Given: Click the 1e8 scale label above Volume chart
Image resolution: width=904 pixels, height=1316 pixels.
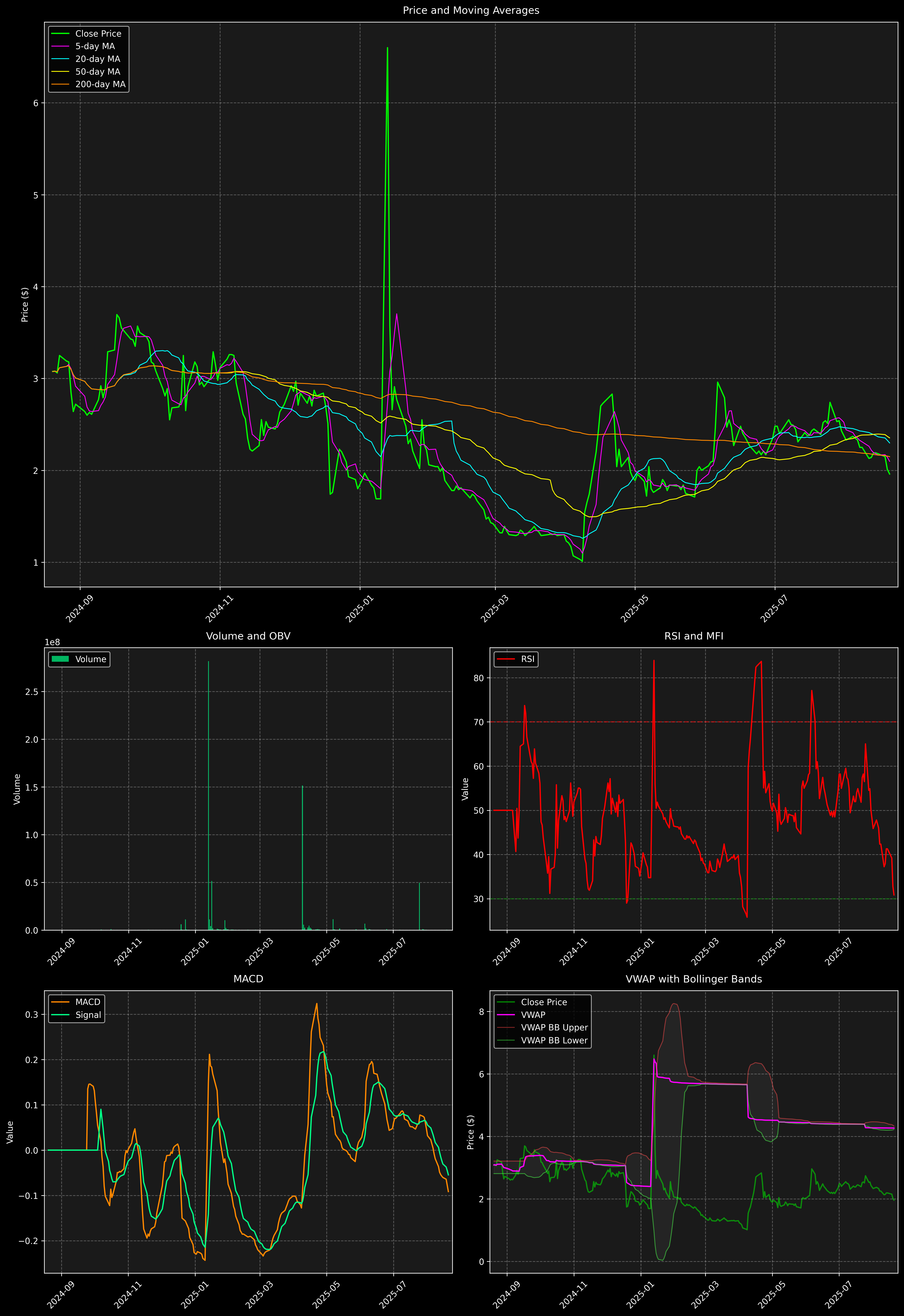Looking at the screenshot, I should click(52, 642).
